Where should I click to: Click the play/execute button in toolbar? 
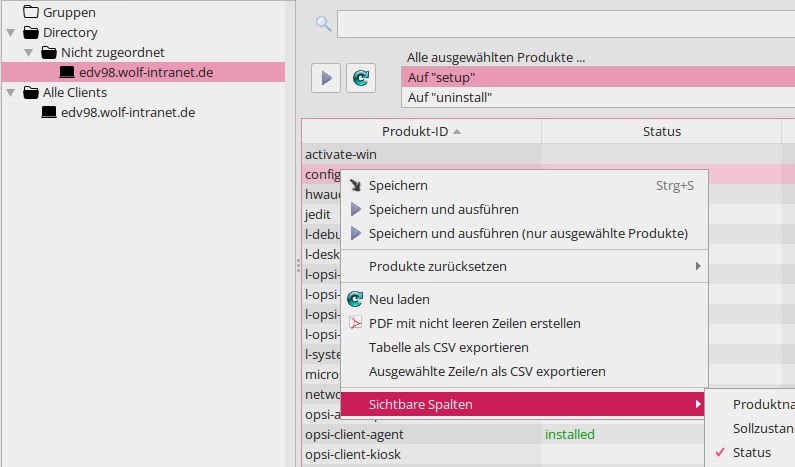[x=326, y=78]
